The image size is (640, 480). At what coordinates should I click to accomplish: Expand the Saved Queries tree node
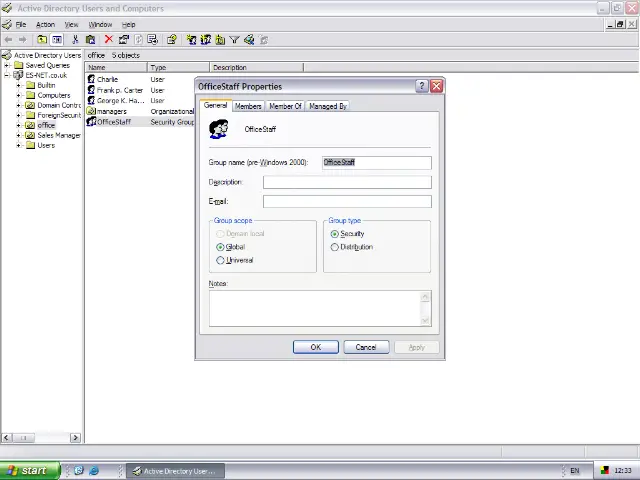click(x=7, y=65)
